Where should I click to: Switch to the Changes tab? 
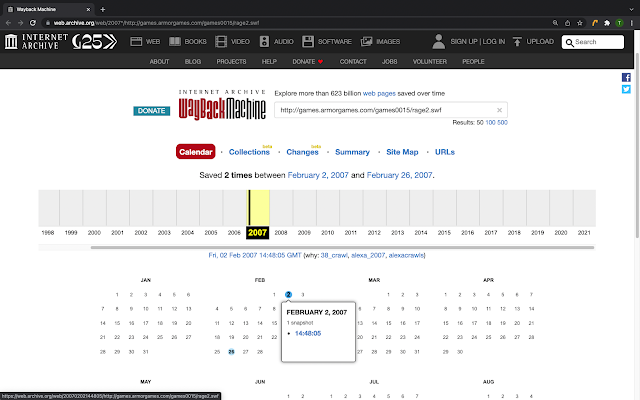point(302,152)
